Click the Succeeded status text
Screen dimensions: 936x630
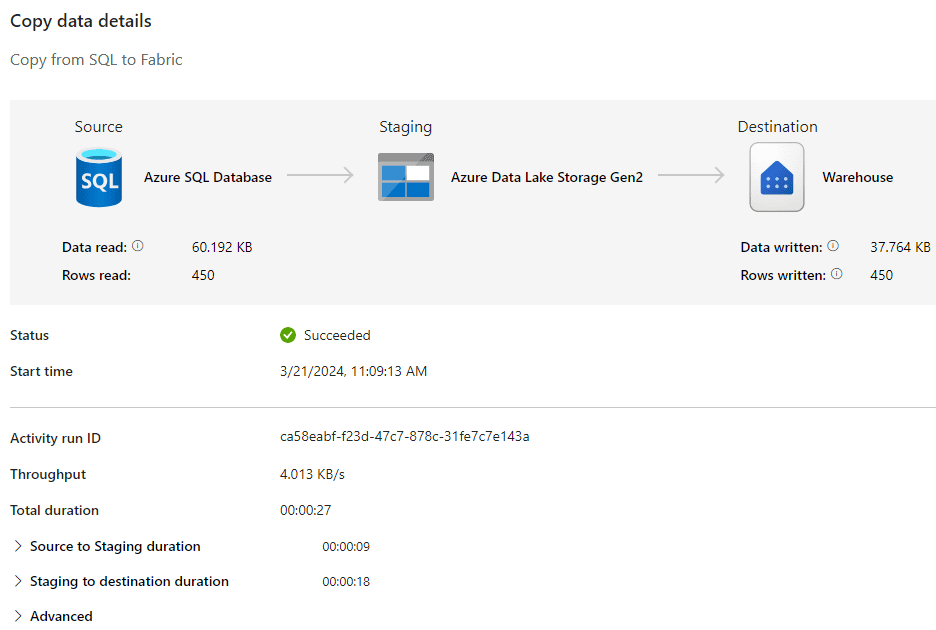(337, 335)
